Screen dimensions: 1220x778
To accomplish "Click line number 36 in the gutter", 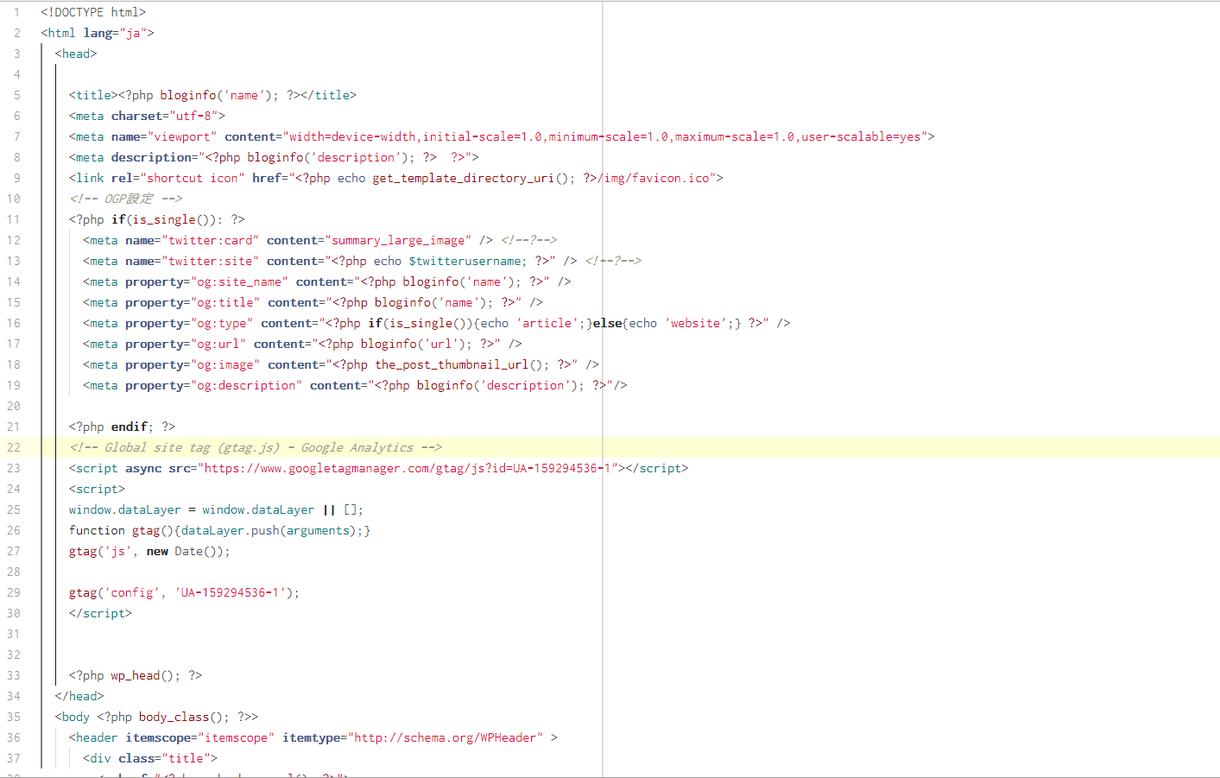I will coord(13,738).
